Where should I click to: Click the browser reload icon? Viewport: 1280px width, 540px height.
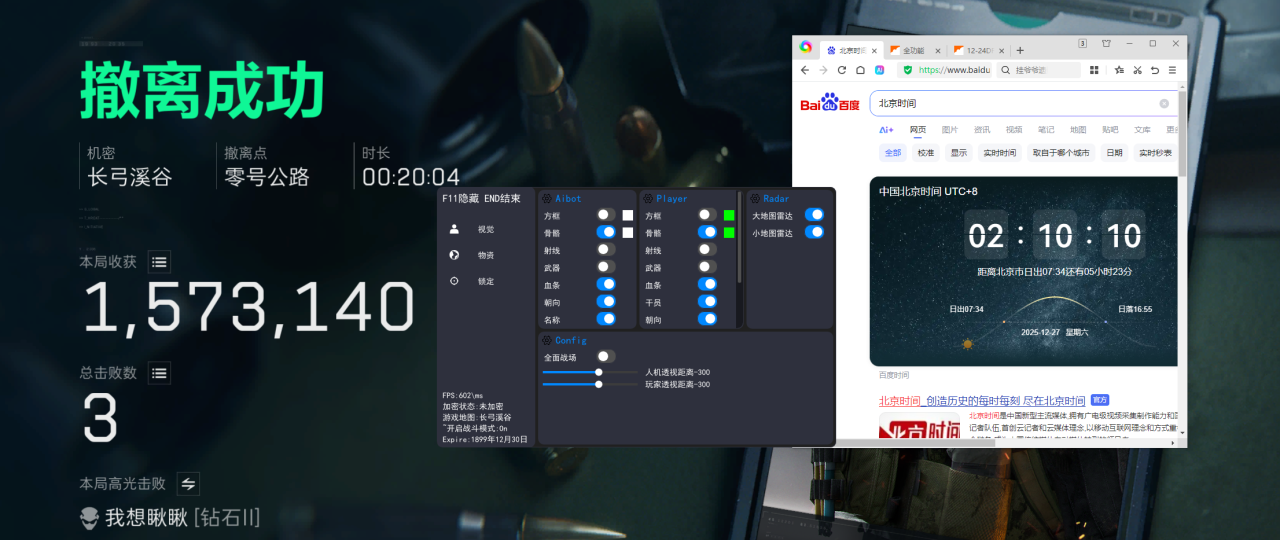842,70
